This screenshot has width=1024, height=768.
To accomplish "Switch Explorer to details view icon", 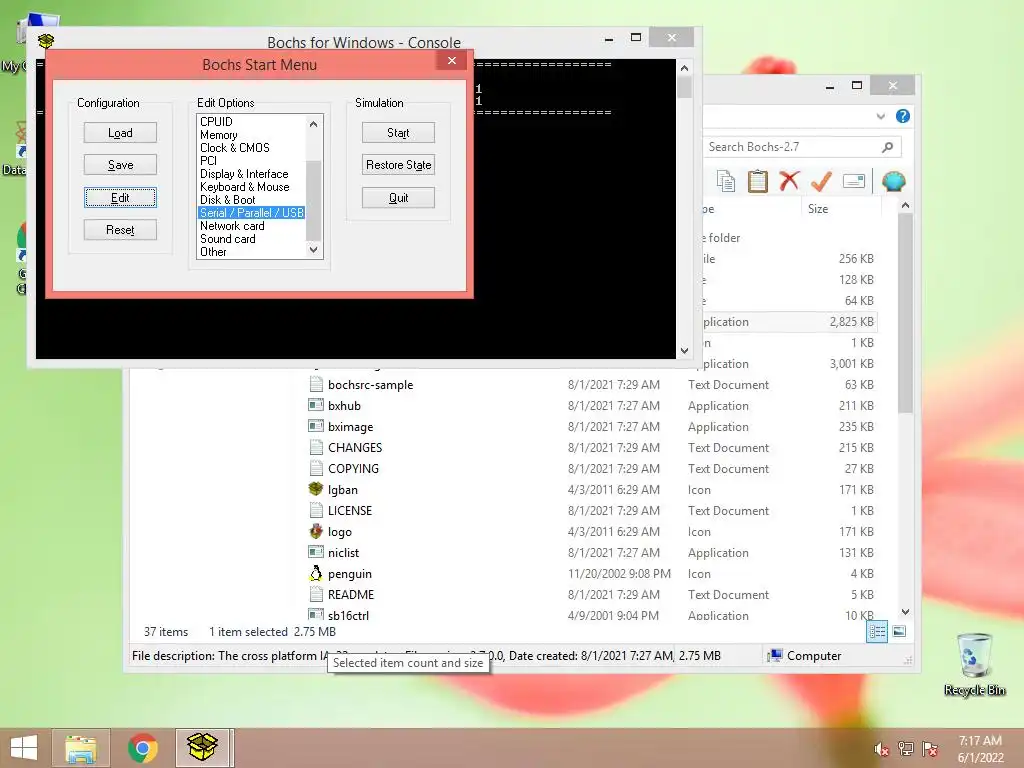I will tap(877, 632).
